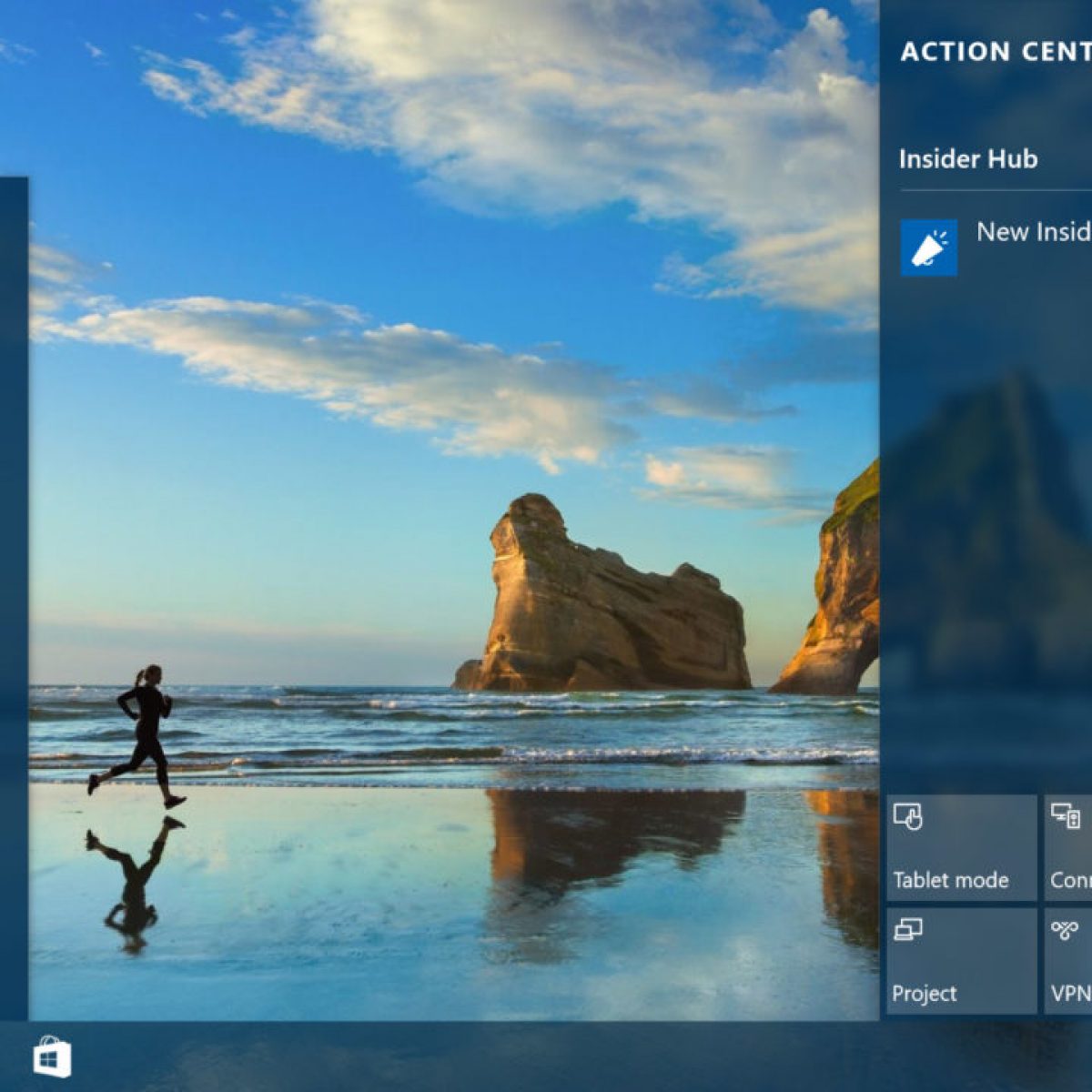Click an empty area of the taskbar

(x=455, y=1057)
